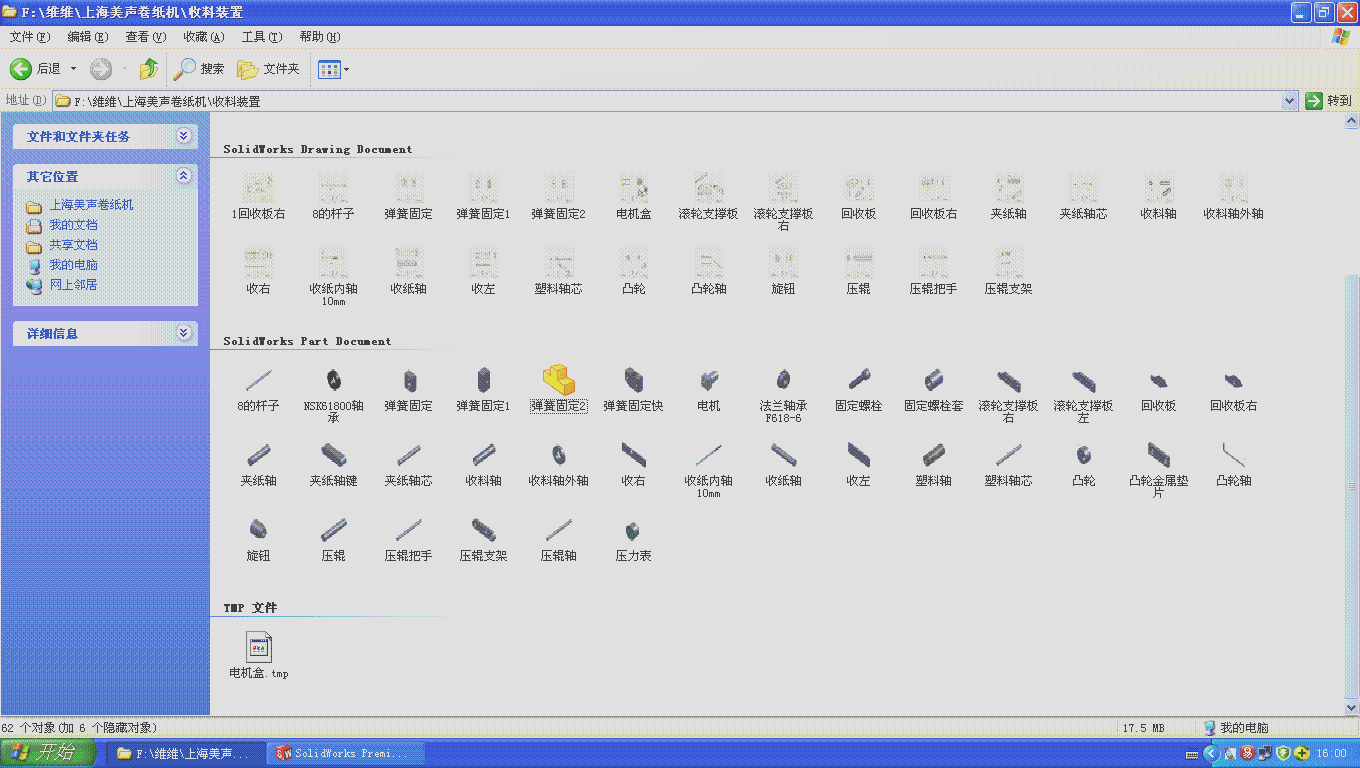
Task: Click the address bar path field
Action: coord(667,101)
